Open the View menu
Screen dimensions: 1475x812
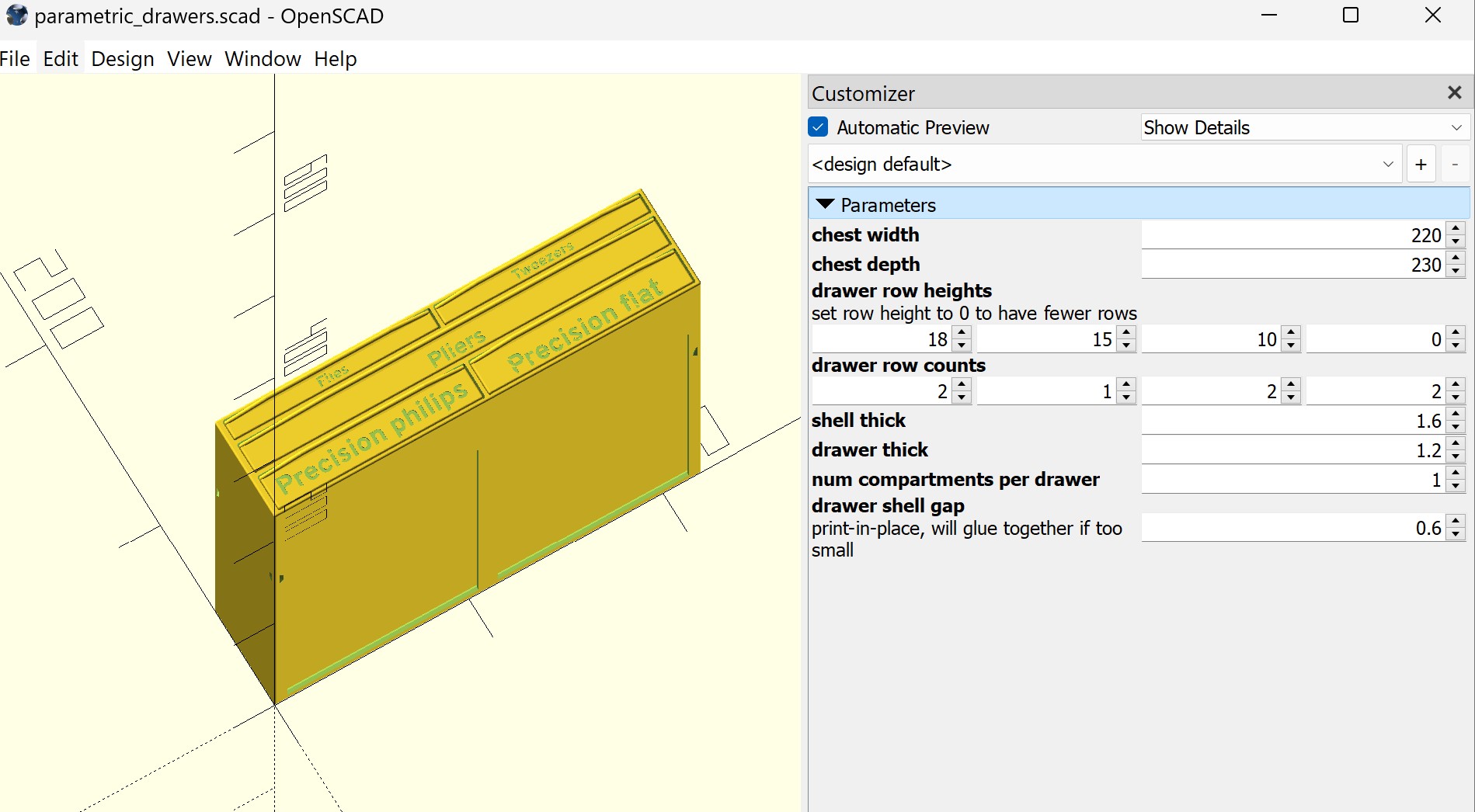tap(190, 59)
